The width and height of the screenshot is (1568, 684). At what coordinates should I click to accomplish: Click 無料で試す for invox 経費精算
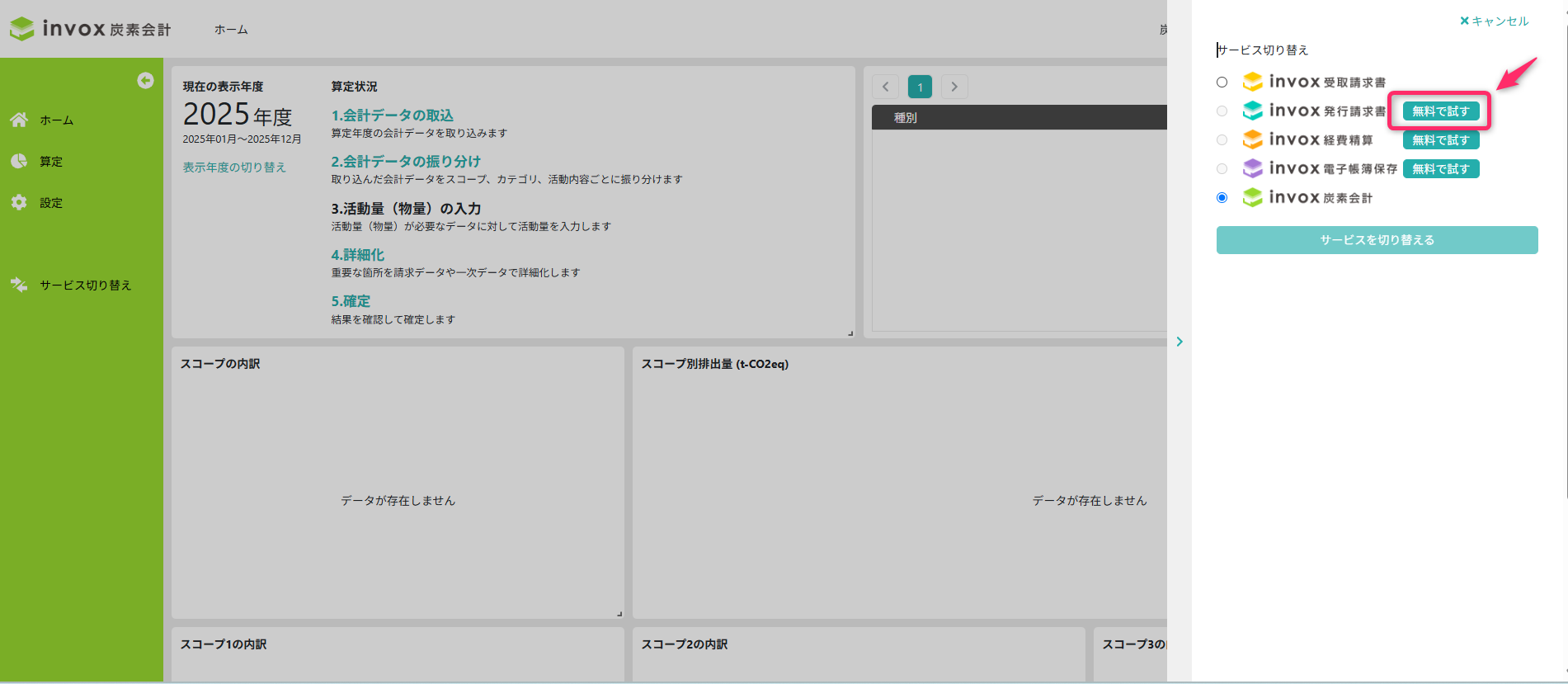pyautogui.click(x=1440, y=139)
